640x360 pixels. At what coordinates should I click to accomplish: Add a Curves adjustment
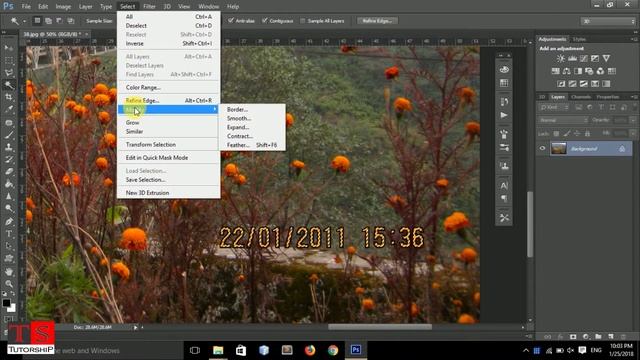584,58
